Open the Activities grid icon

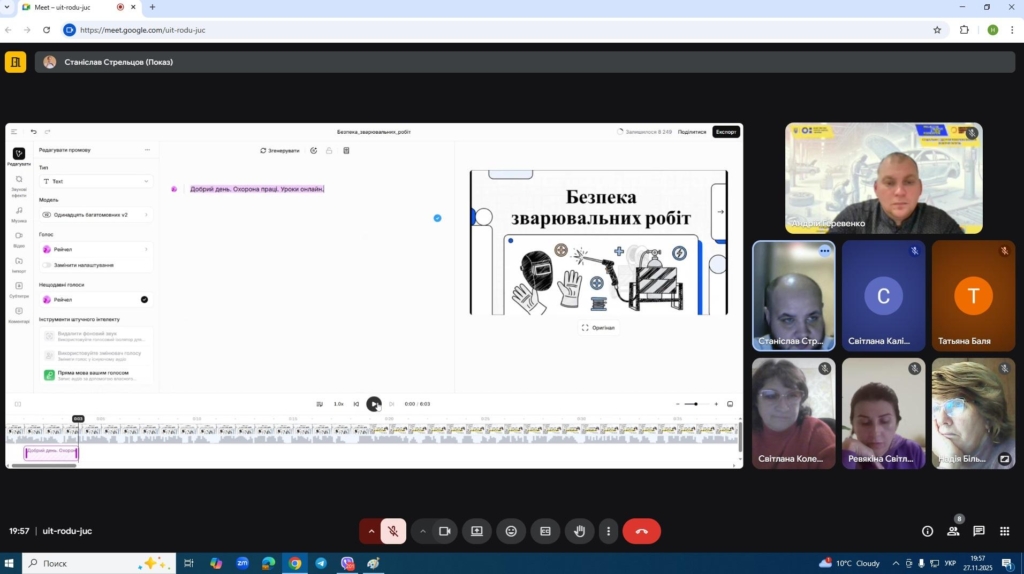pos(1004,531)
